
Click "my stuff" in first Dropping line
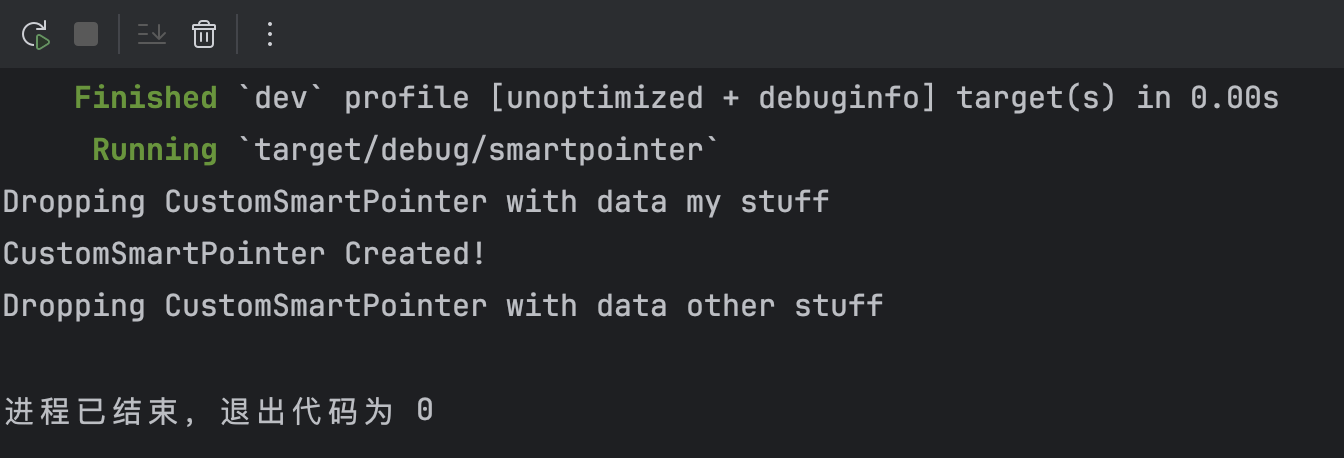[757, 202]
